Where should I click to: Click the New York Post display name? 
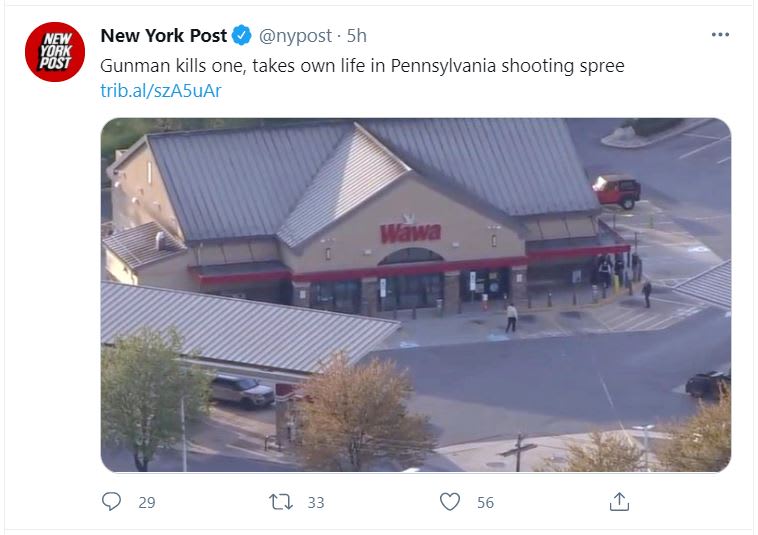click(163, 35)
